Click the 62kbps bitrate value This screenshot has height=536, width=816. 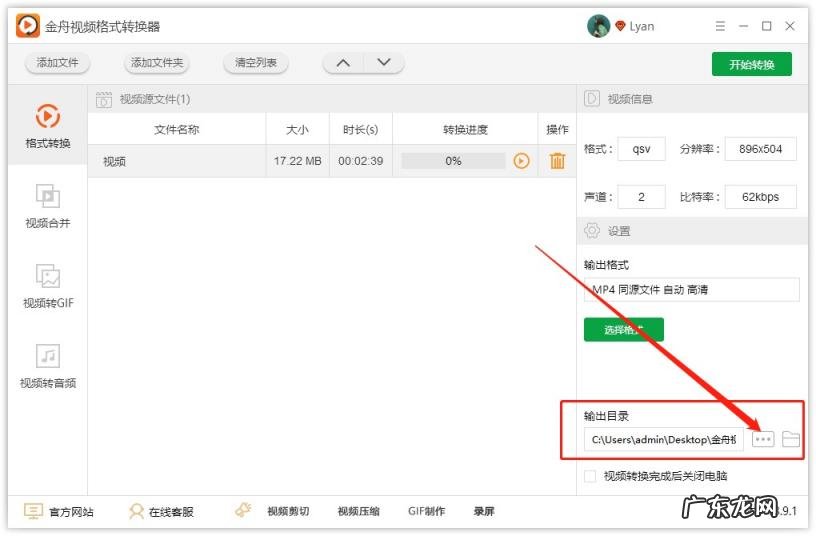(760, 197)
